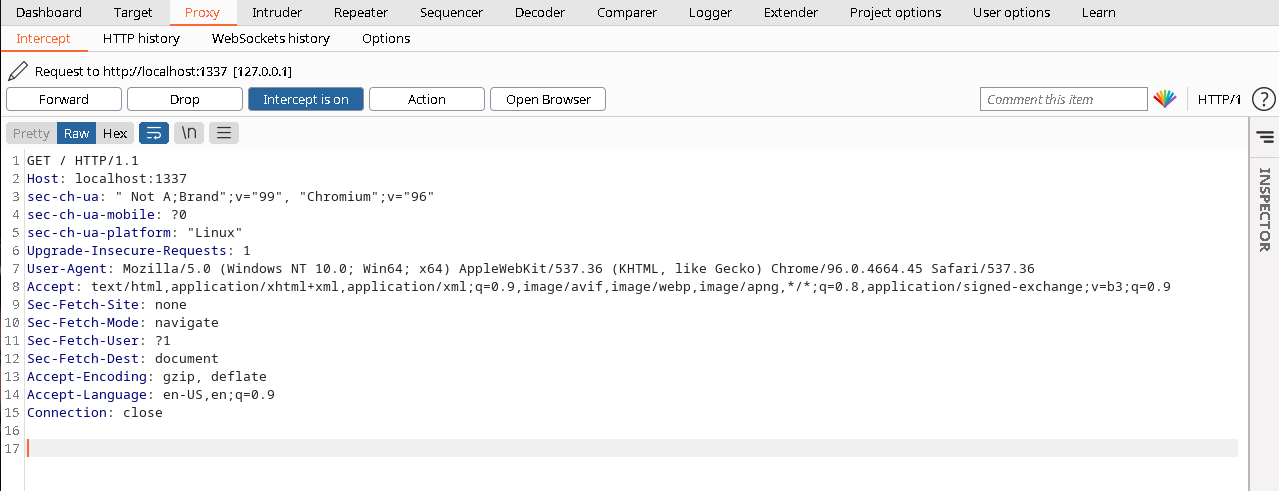
Task: Switch to the Logger tab
Action: (710, 12)
